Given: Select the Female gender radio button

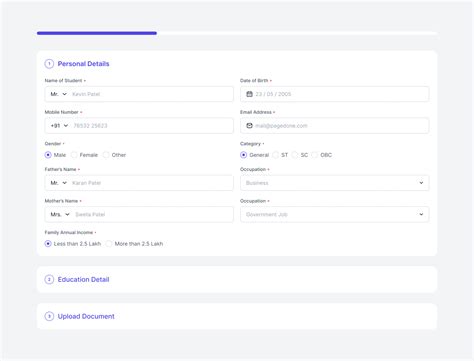Looking at the screenshot, I should 74,155.
